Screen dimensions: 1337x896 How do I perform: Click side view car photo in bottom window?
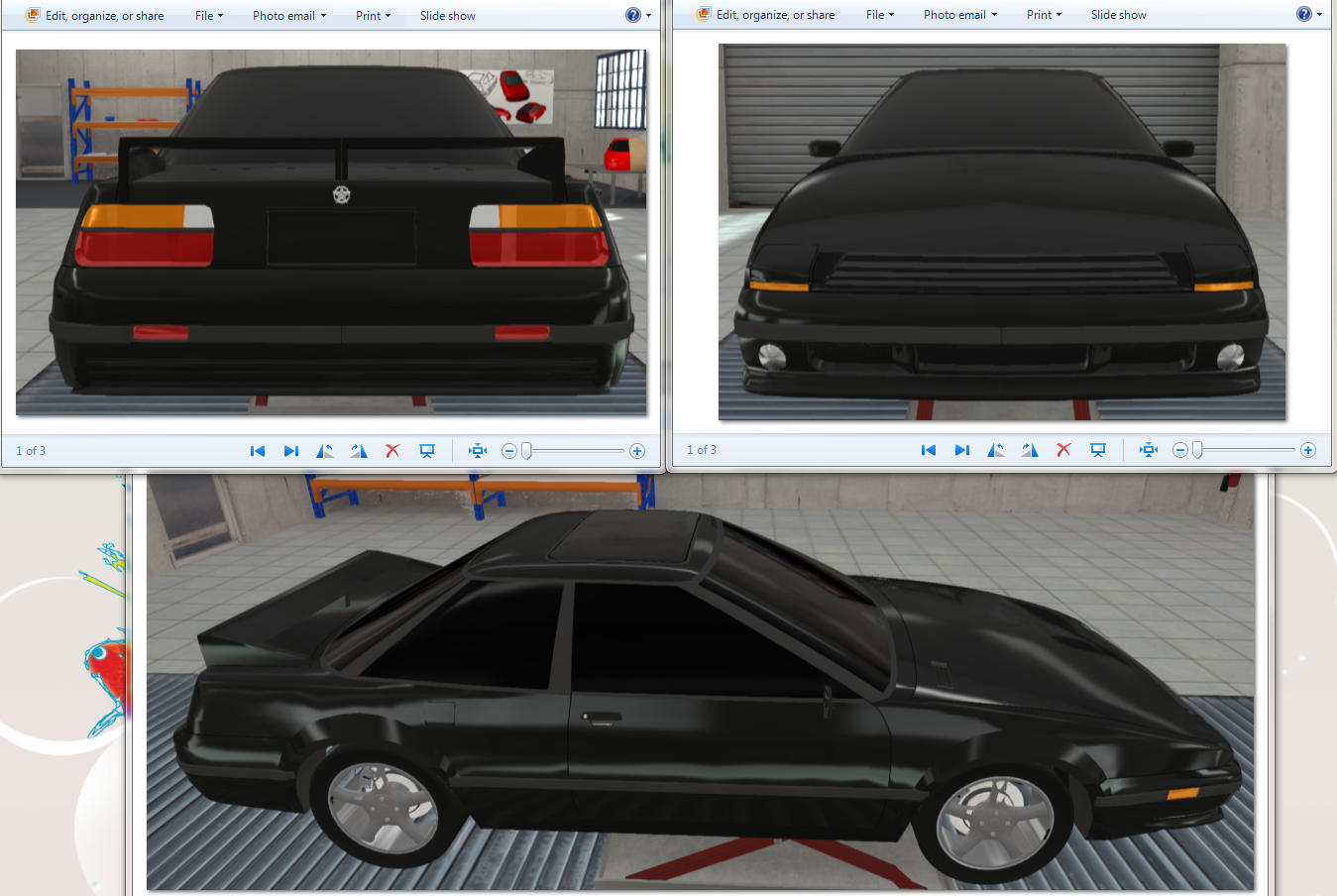coord(701,682)
